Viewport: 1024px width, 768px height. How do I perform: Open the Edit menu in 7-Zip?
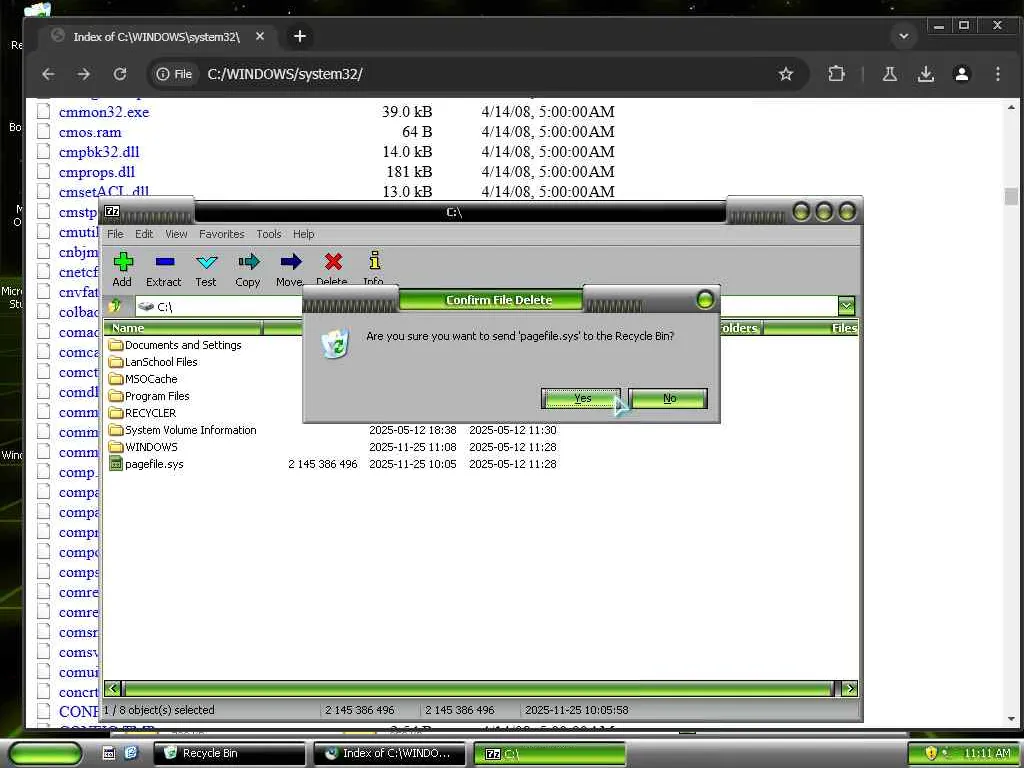click(x=144, y=234)
